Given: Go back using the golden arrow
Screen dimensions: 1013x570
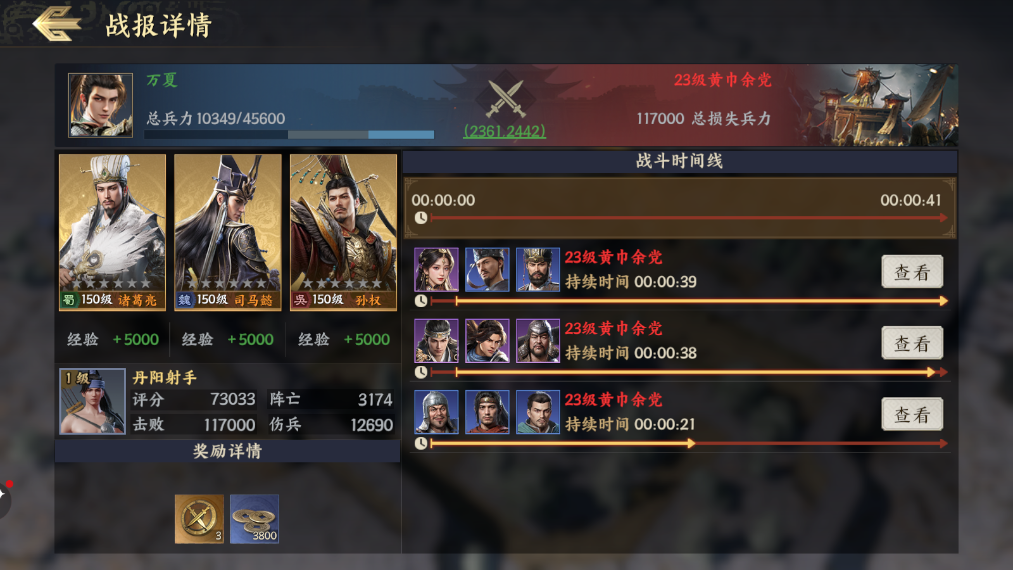Looking at the screenshot, I should (x=56, y=24).
